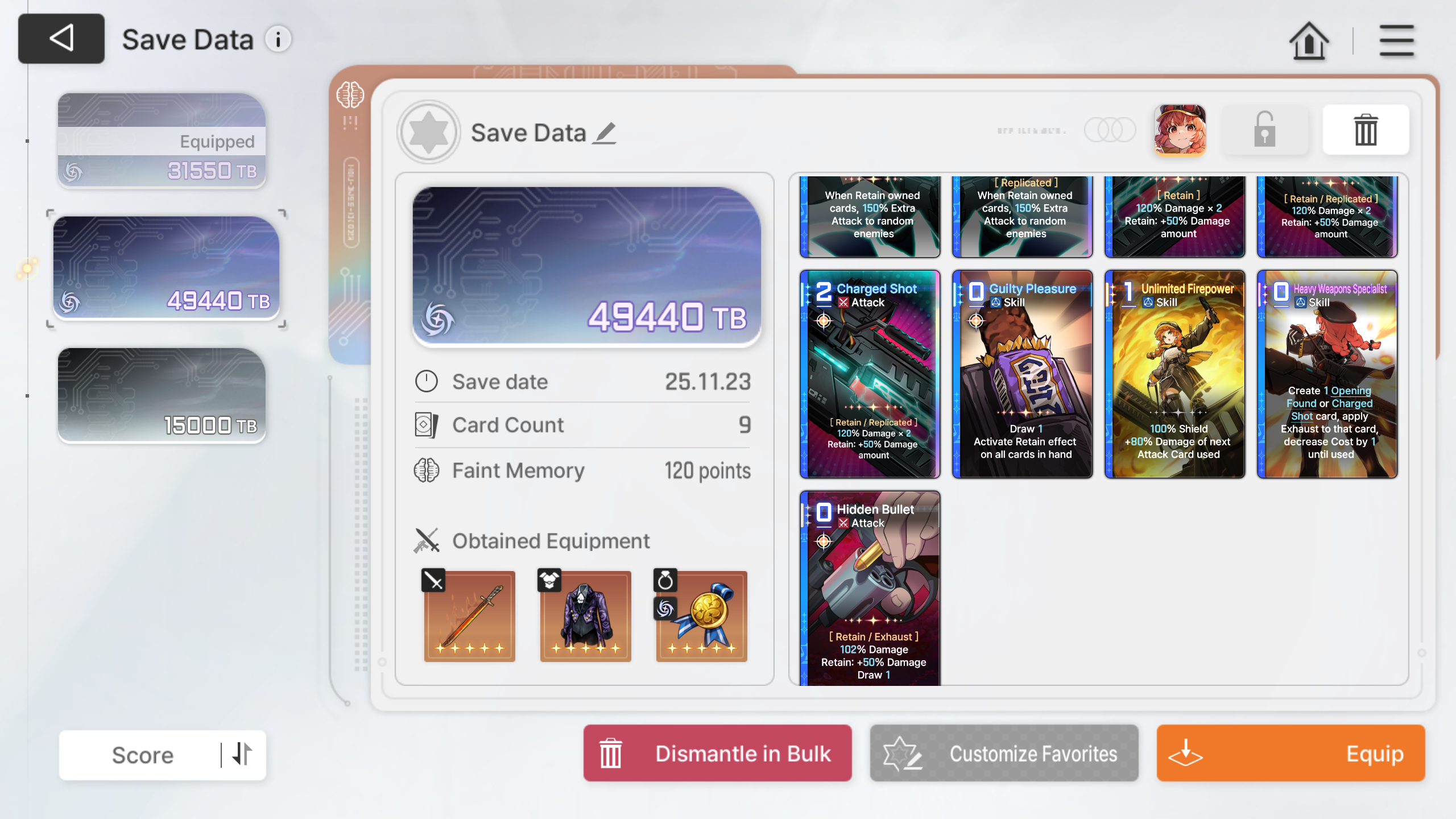Mark save as favorite with star badge

pos(428,132)
